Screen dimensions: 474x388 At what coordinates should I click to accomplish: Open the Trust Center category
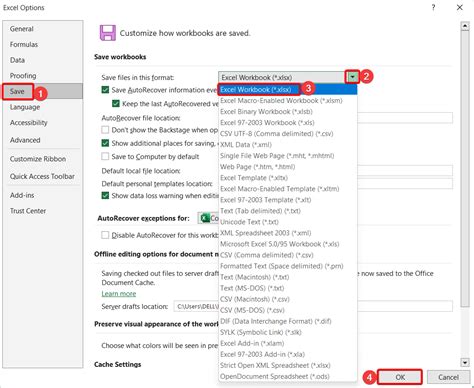(x=28, y=211)
